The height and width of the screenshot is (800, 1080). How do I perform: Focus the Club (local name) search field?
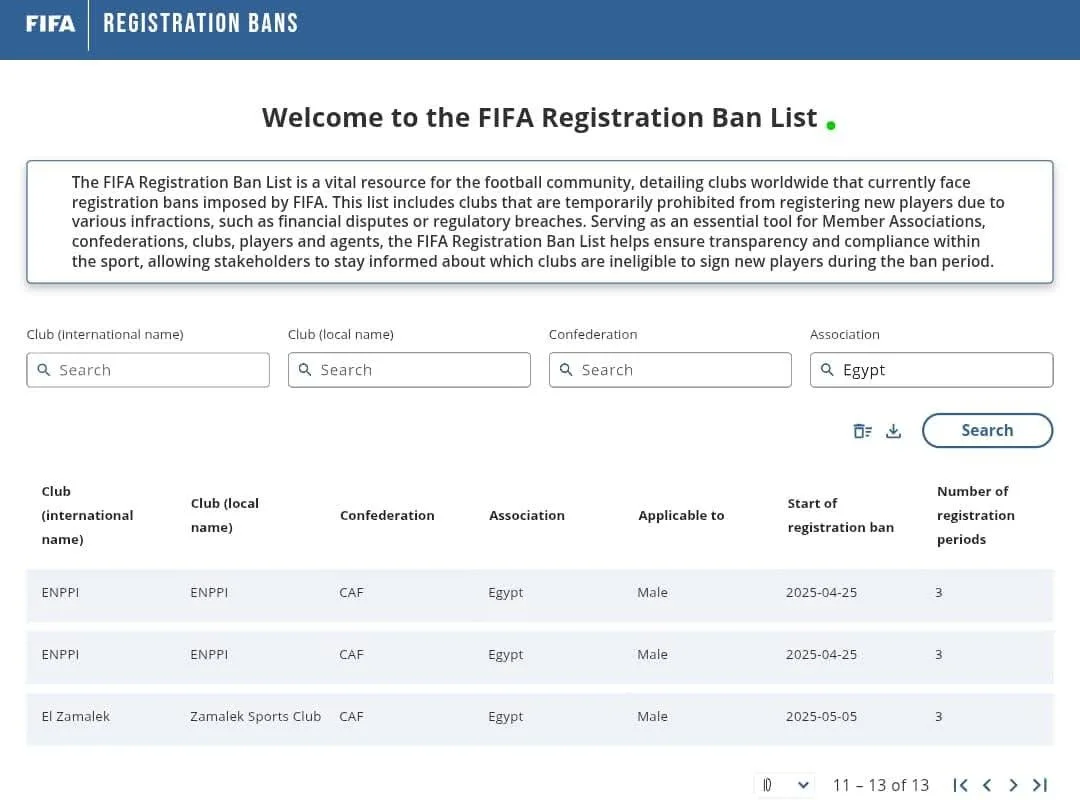(x=409, y=370)
